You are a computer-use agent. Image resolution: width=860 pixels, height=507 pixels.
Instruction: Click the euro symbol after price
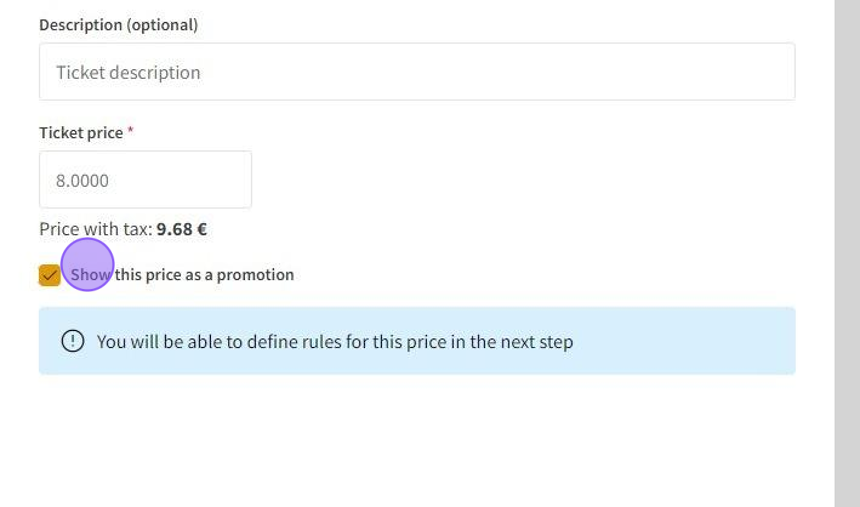point(202,229)
